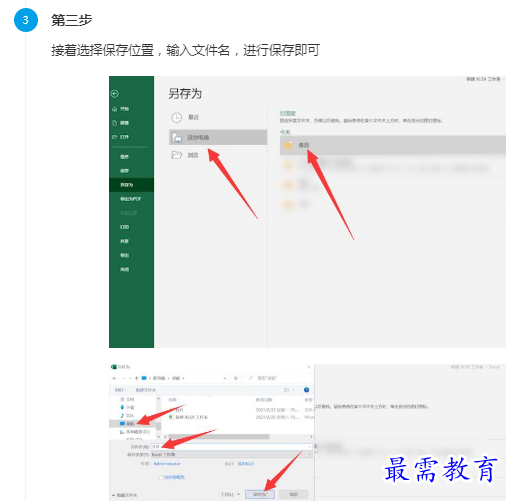Screen dimensions: 506x501
Task: Select the New (新建) item in green sidebar
Action: click(121, 123)
